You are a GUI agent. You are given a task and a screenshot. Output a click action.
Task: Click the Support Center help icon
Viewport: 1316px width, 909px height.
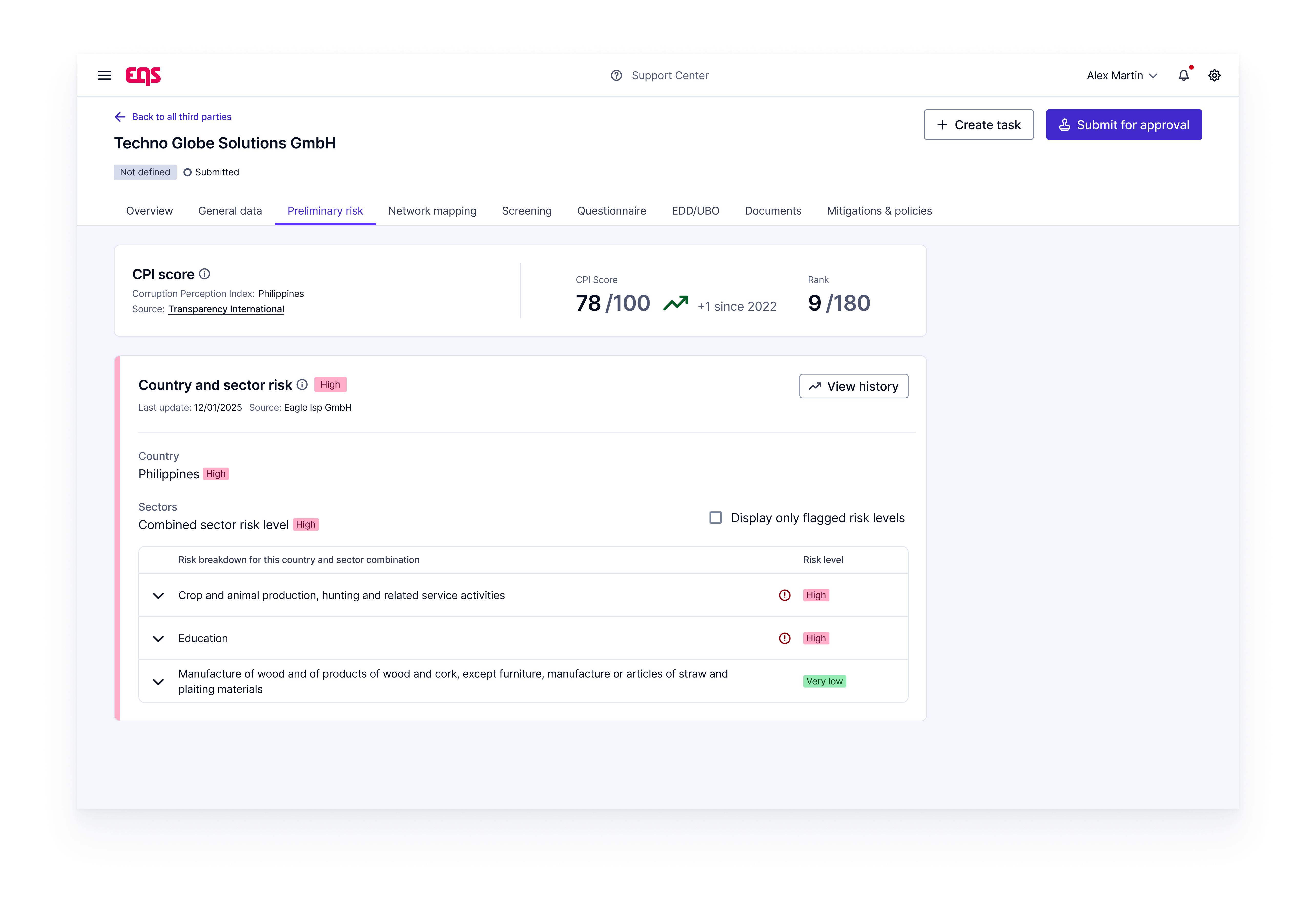(616, 75)
